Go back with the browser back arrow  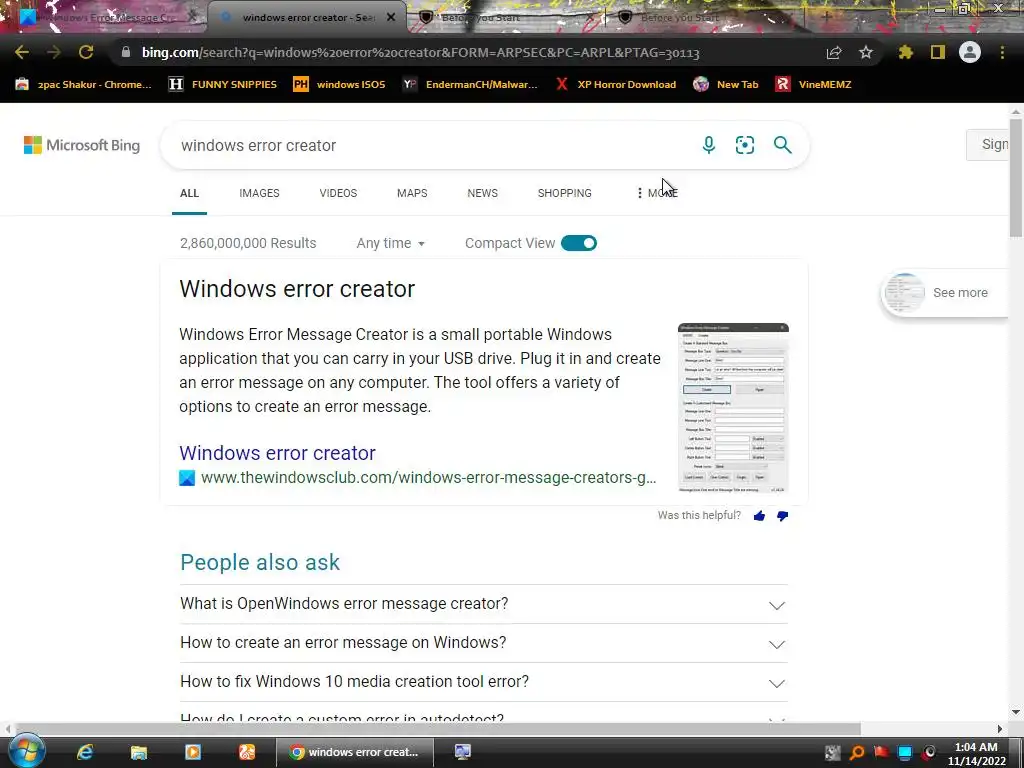[x=22, y=52]
